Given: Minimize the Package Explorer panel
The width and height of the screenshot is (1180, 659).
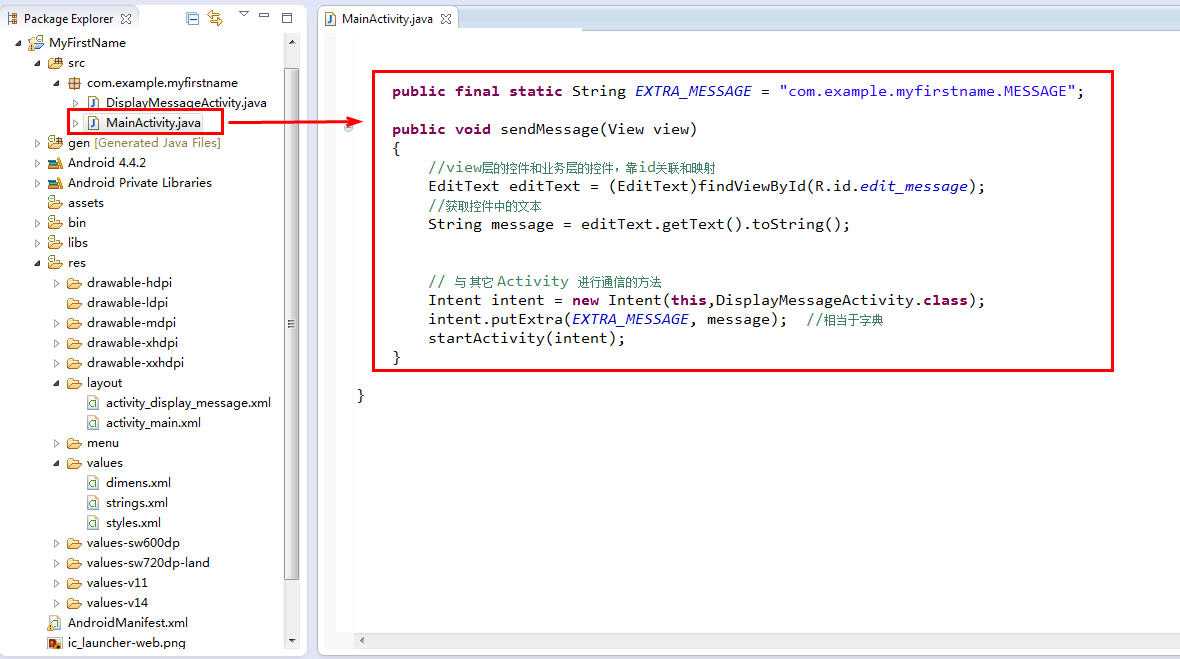Looking at the screenshot, I should [263, 15].
